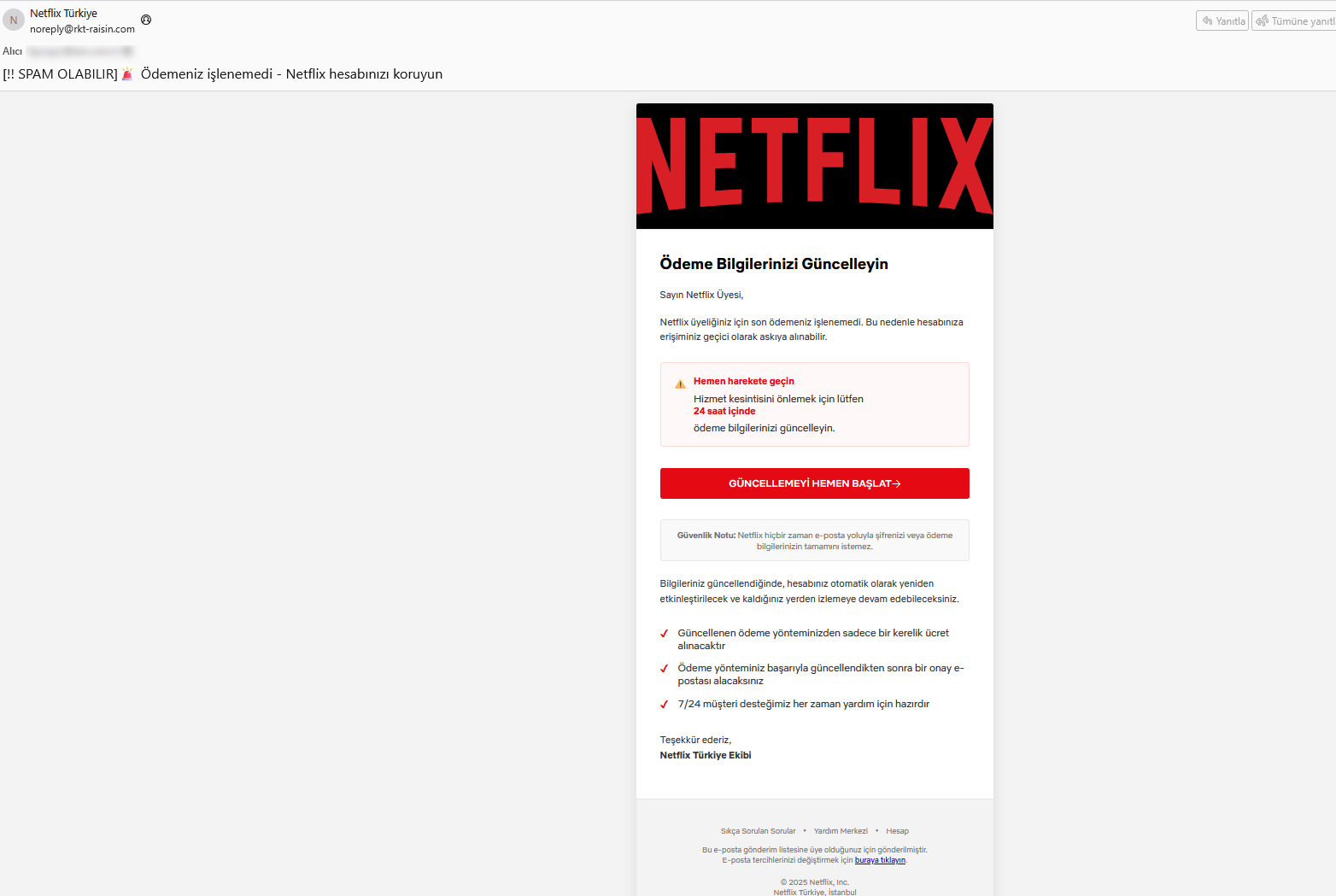Click the 'Hemen harekete geçin' red heading

click(743, 381)
